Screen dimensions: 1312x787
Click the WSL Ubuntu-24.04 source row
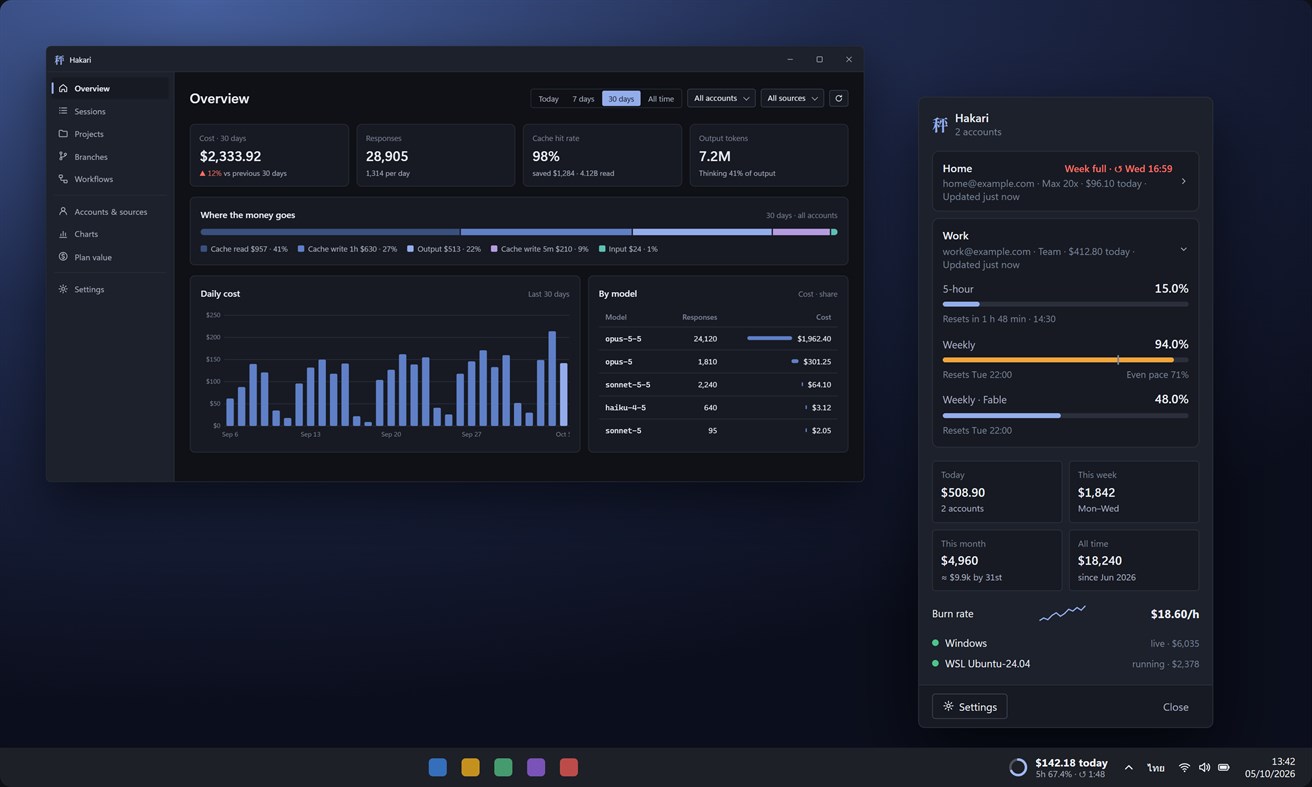[x=1065, y=663]
